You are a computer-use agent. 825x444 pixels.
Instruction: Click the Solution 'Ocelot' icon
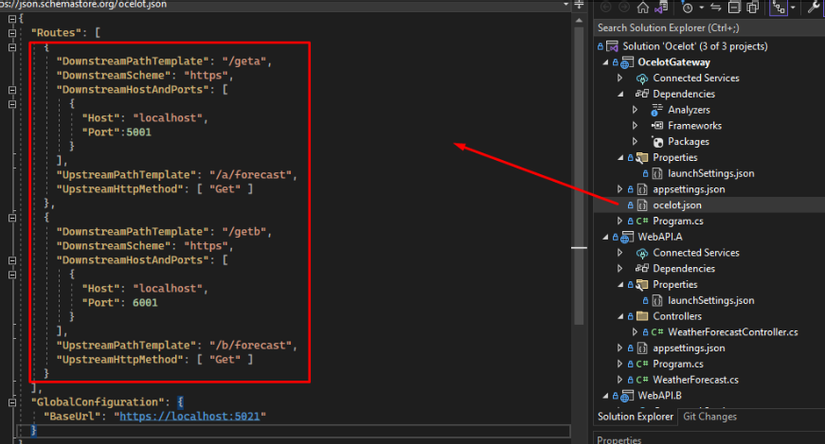point(612,46)
